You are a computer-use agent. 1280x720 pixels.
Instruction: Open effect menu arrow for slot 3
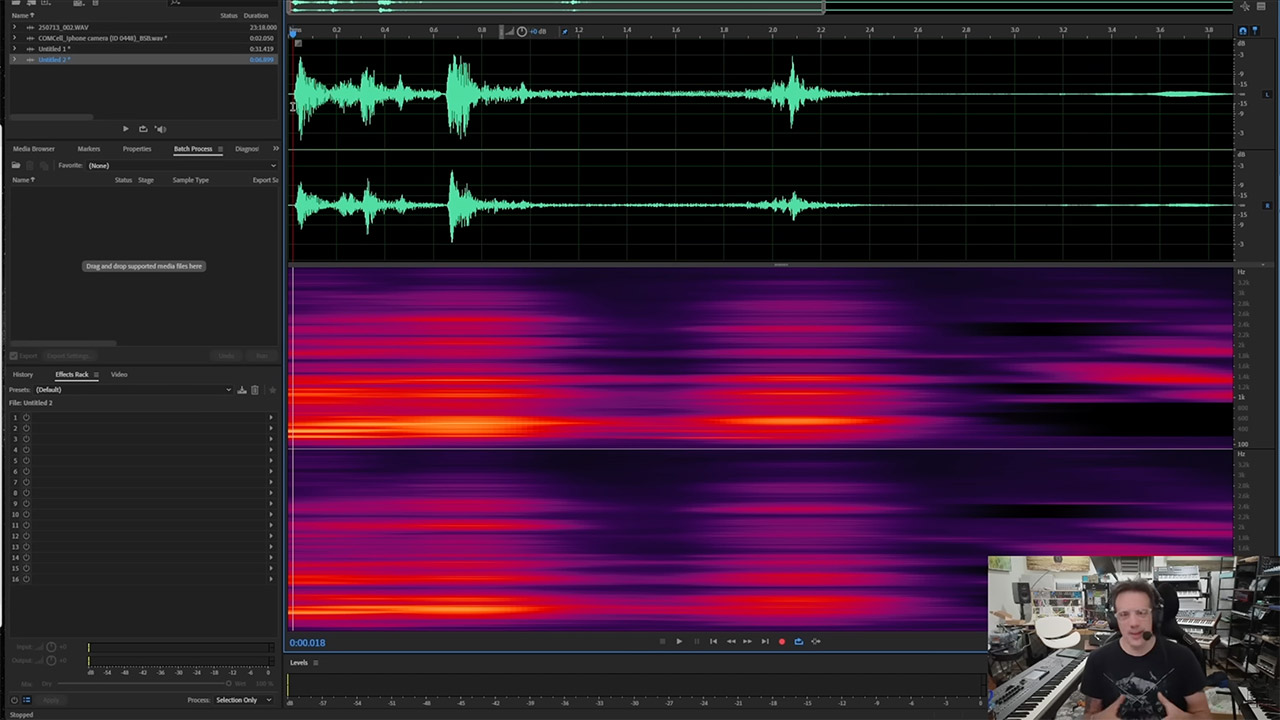click(x=270, y=439)
